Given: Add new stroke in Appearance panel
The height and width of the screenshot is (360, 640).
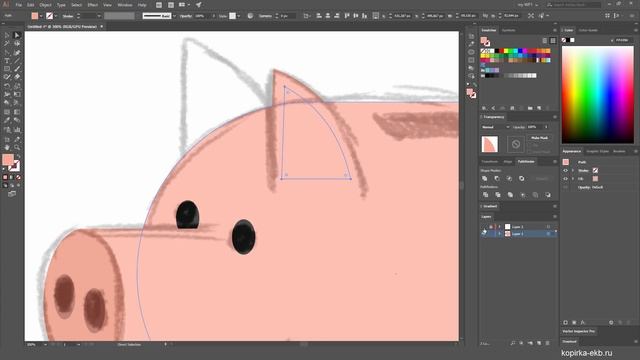Looking at the screenshot, I should [566, 322].
